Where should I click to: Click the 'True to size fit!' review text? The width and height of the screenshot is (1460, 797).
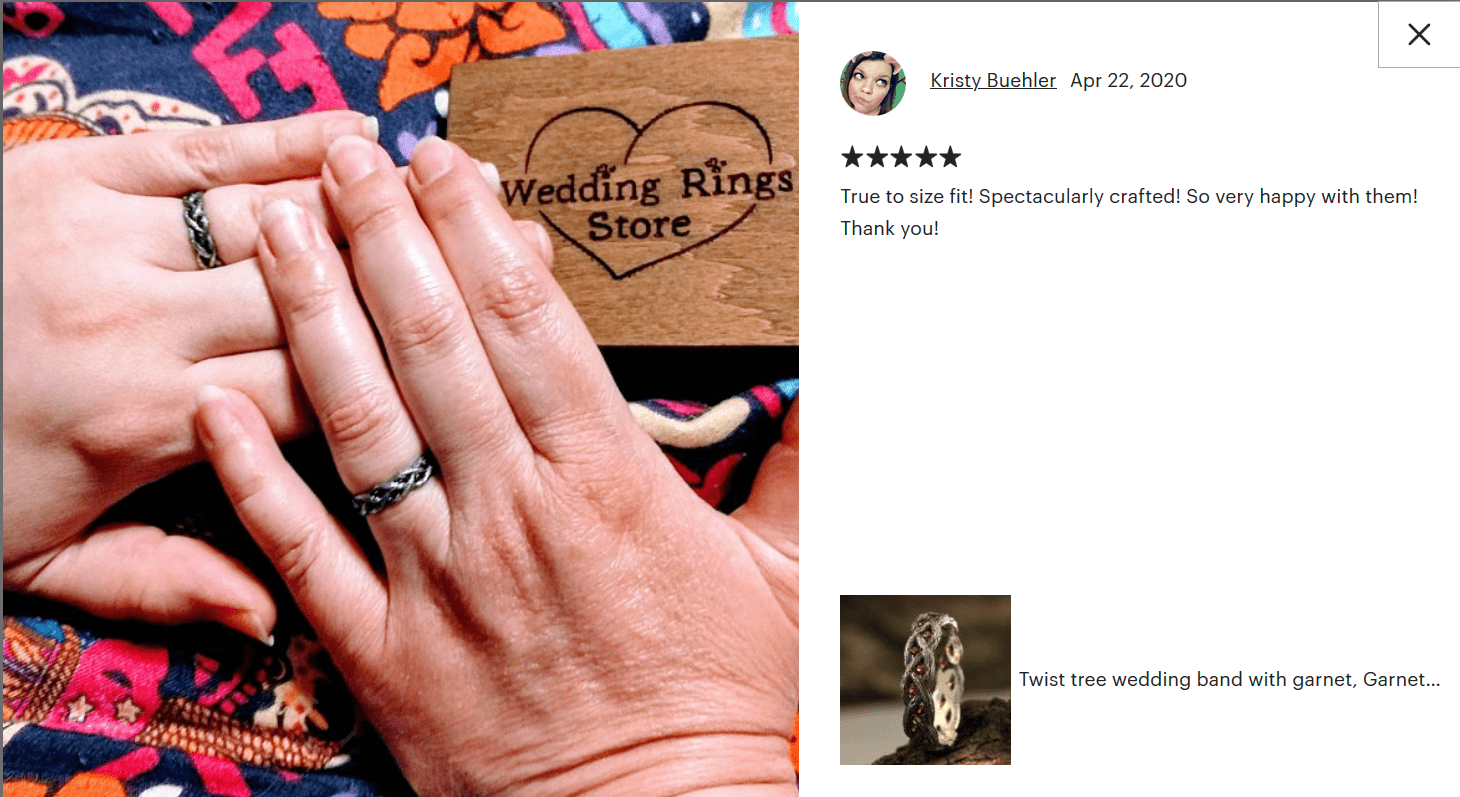(x=907, y=197)
